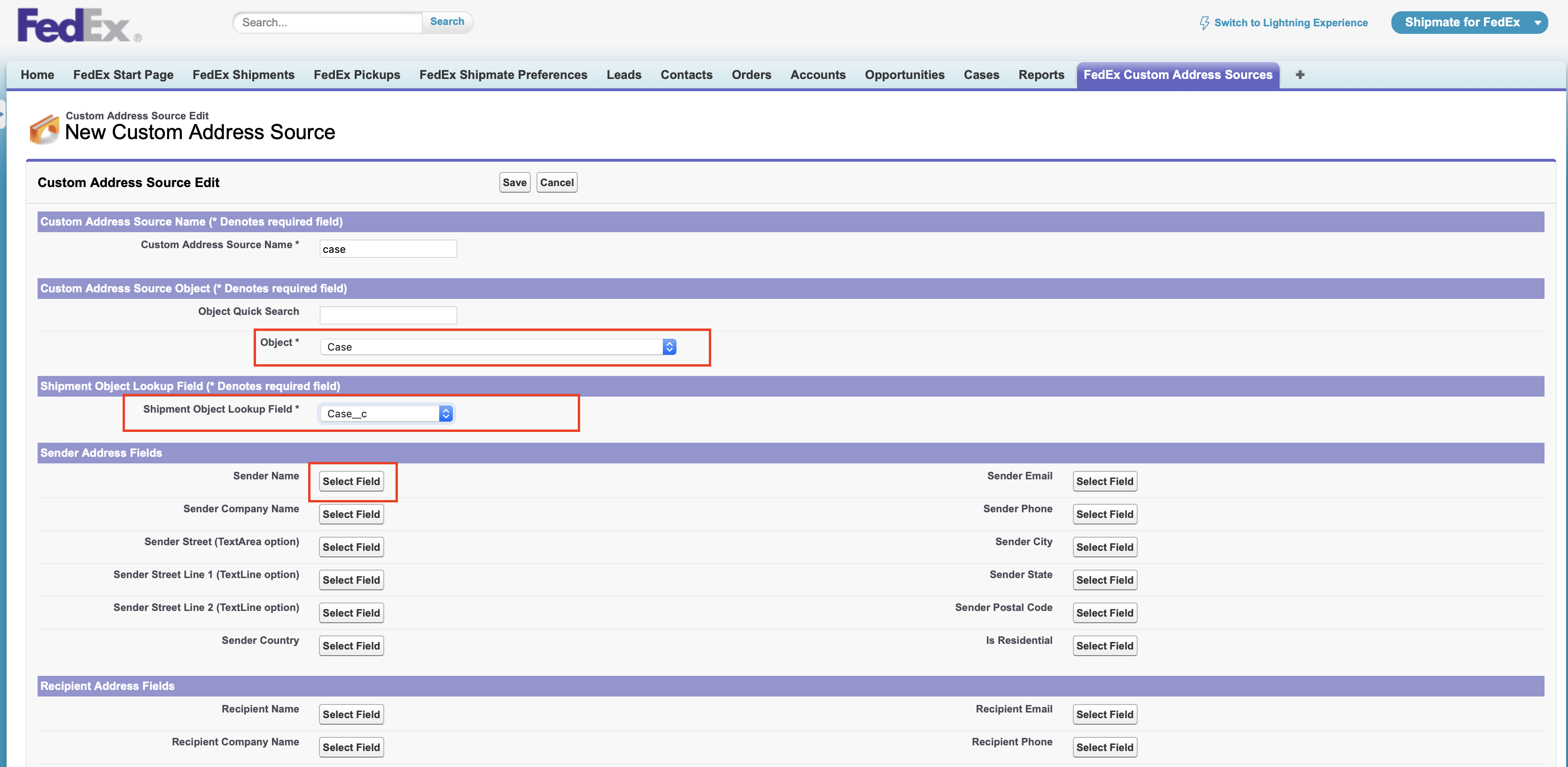1568x767 pixels.
Task: Select field for Sender Name
Action: coord(351,481)
